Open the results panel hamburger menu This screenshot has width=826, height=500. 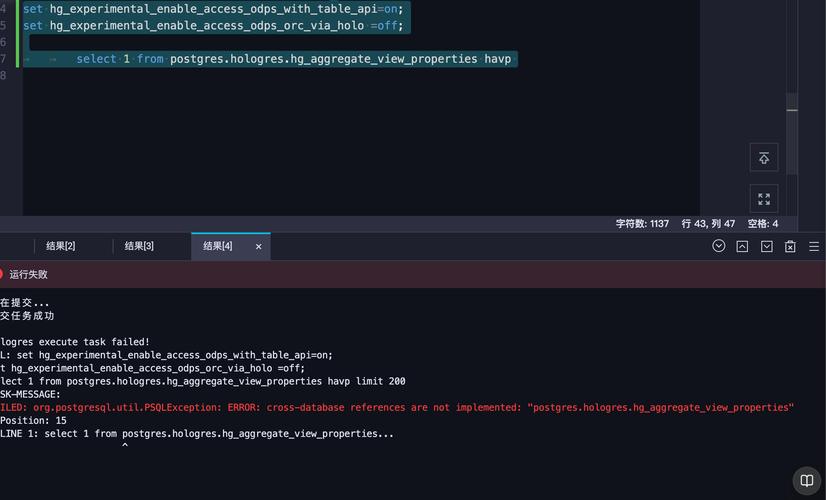coord(814,246)
